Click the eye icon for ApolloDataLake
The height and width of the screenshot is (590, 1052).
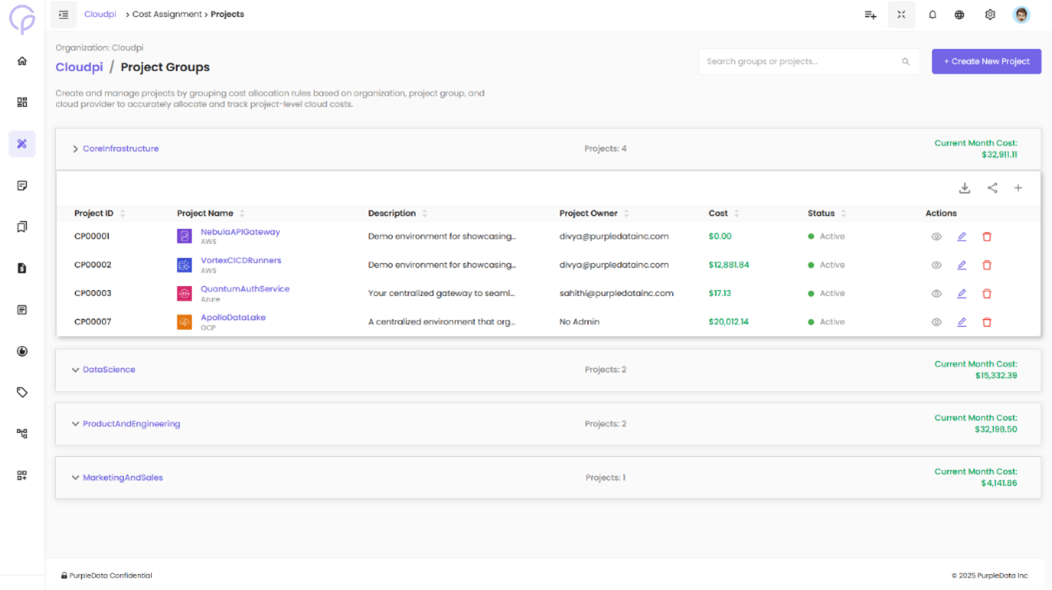click(x=936, y=322)
